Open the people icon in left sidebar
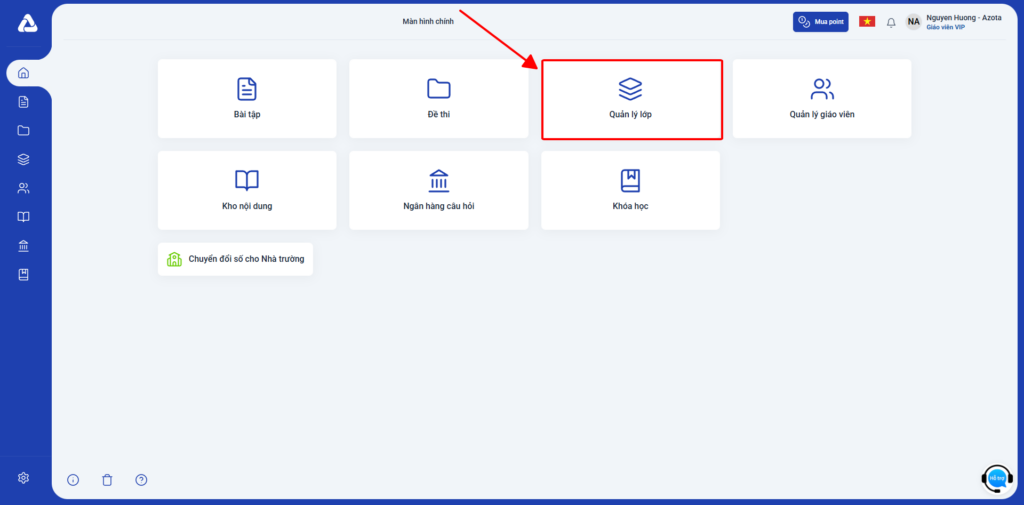1024x505 pixels. point(24,188)
